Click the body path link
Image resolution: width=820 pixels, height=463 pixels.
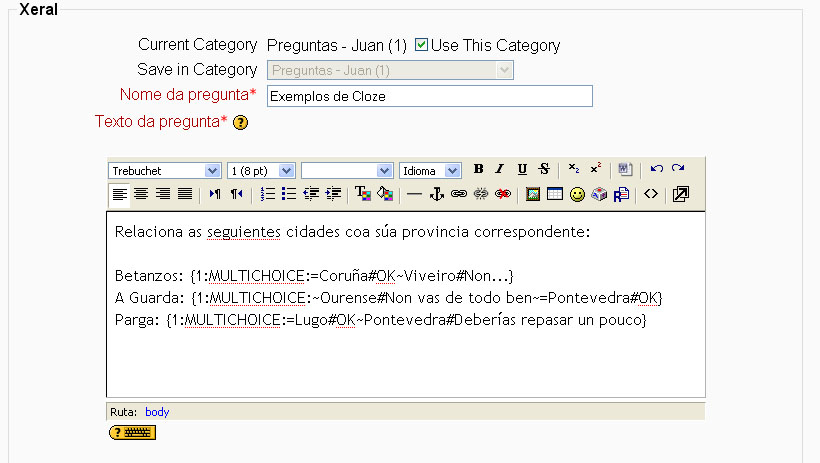(x=157, y=411)
